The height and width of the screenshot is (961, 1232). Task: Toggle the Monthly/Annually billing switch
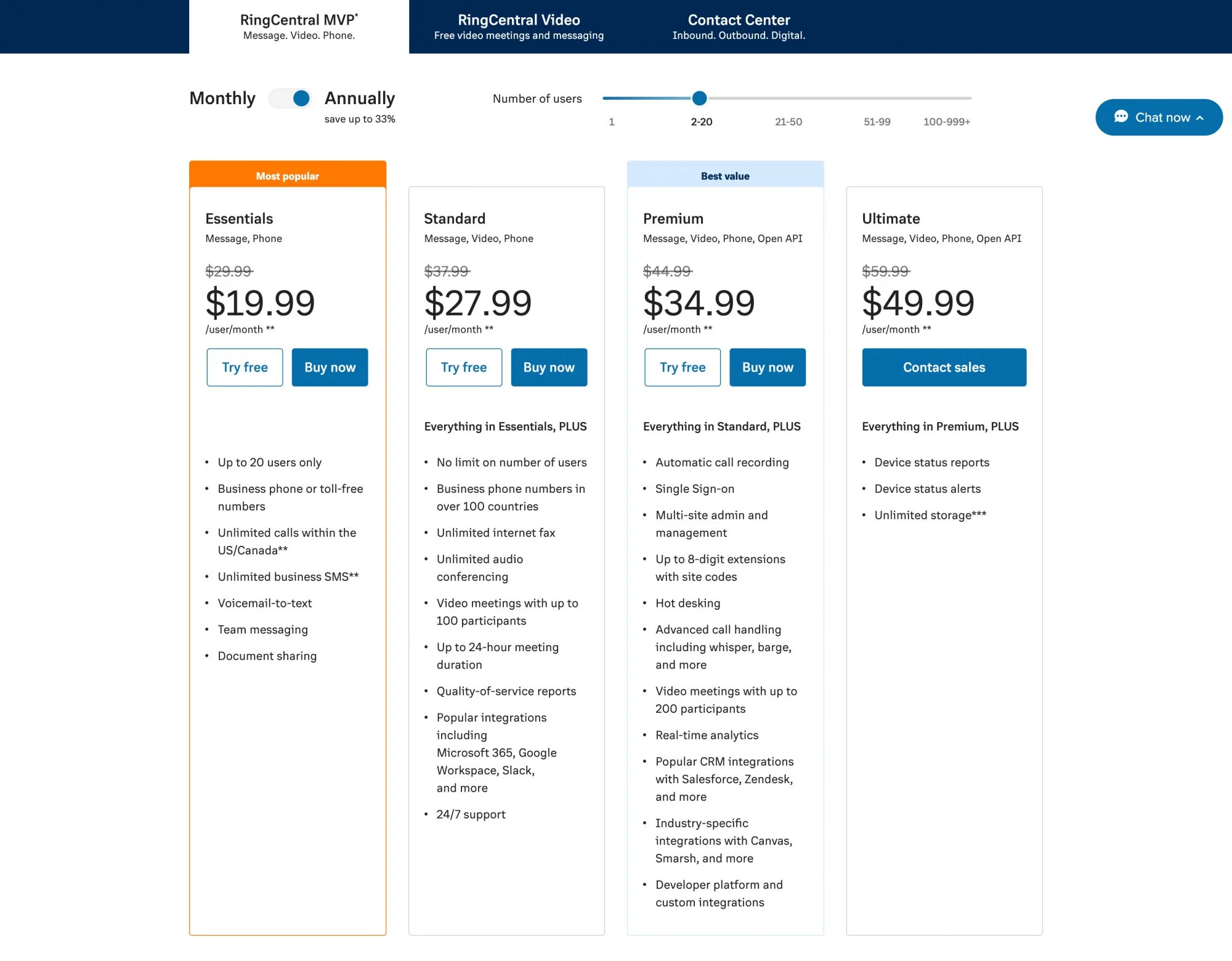(290, 97)
